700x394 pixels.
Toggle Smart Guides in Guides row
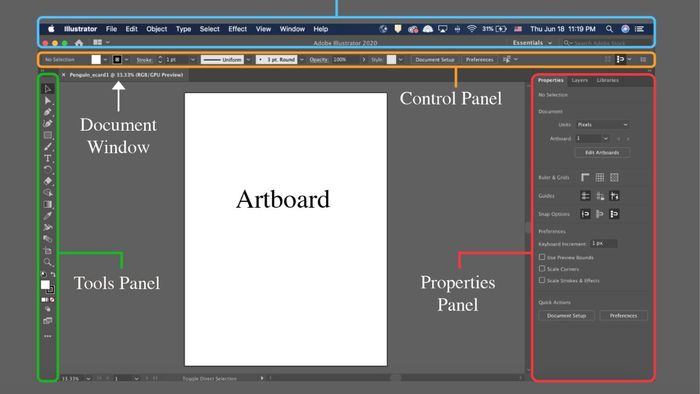point(614,196)
